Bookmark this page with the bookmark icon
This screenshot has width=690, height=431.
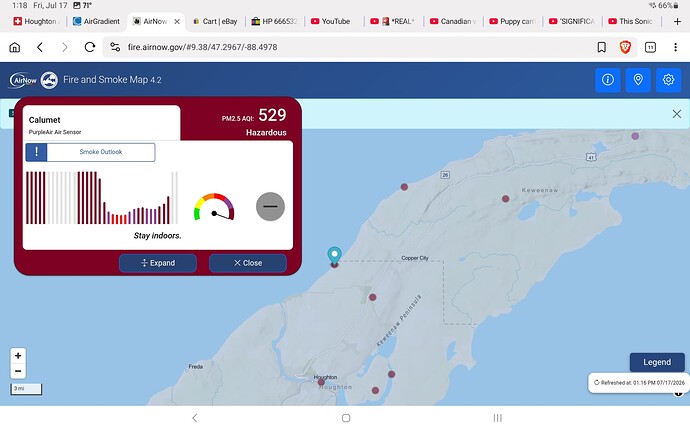pyautogui.click(x=602, y=47)
